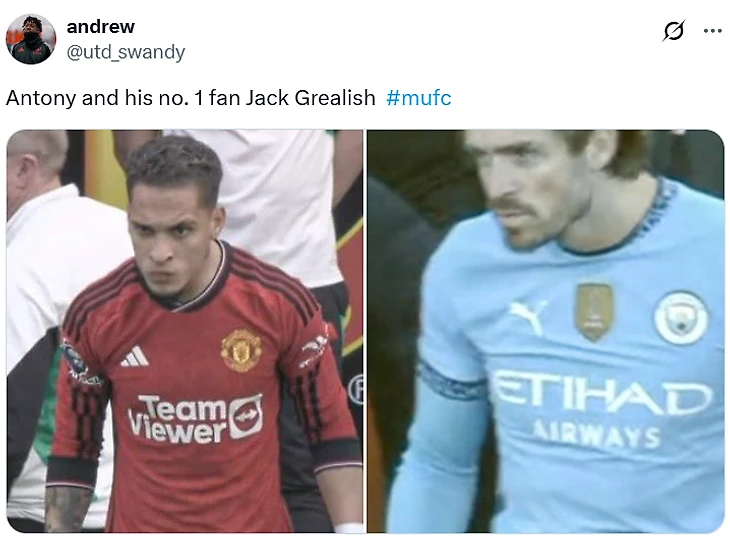
Task: Click the gold badge on blue shirt
Action: pos(594,311)
